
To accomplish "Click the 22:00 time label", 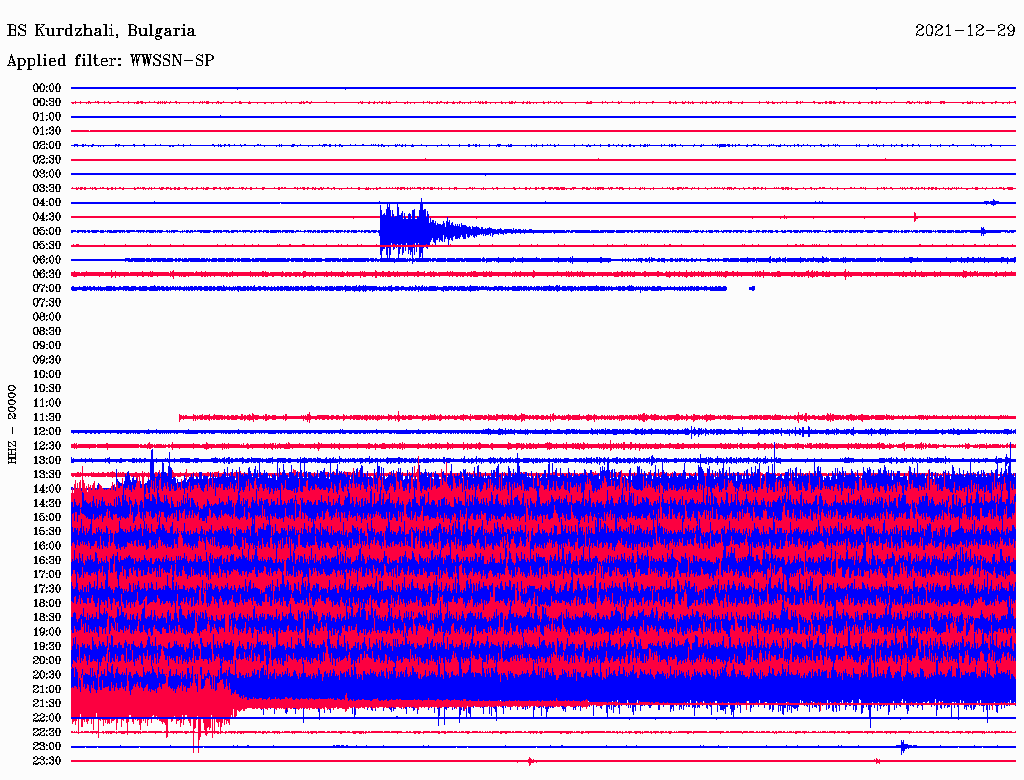I will coord(47,718).
